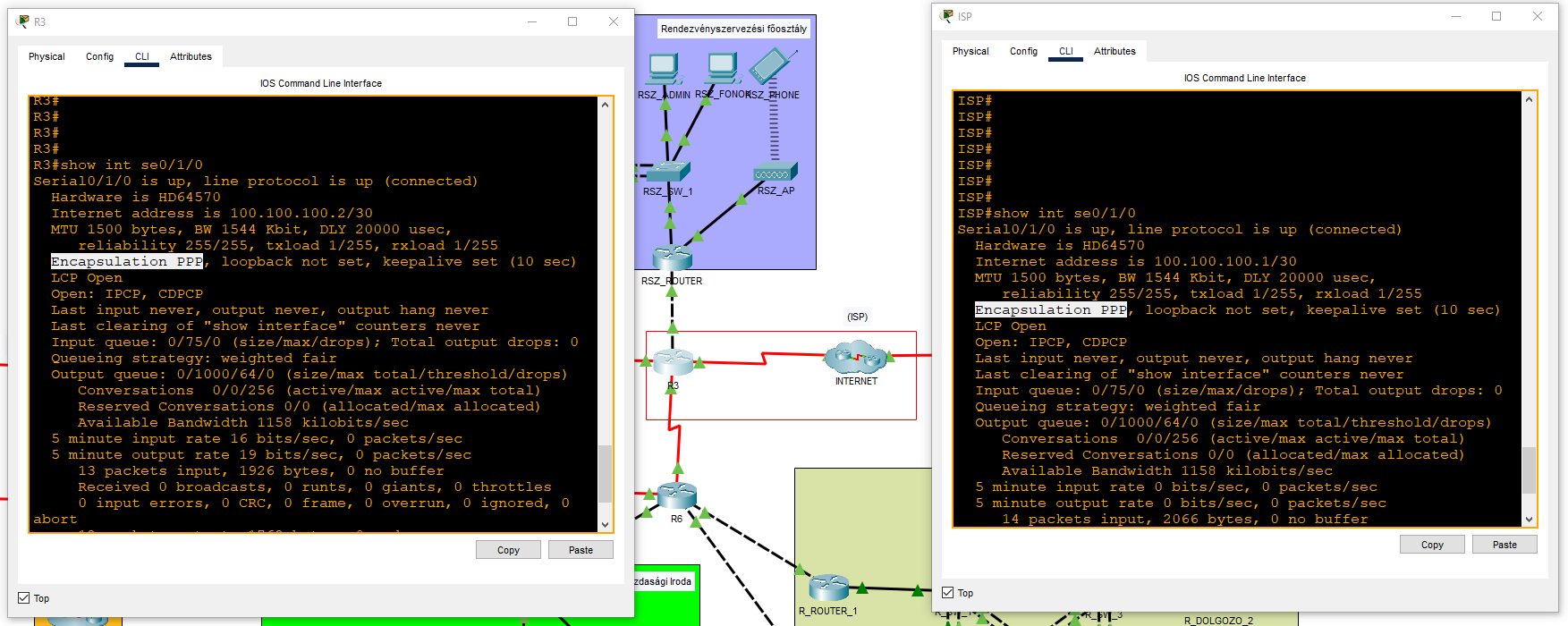Open the R_ROUTER_1 device

828,588
